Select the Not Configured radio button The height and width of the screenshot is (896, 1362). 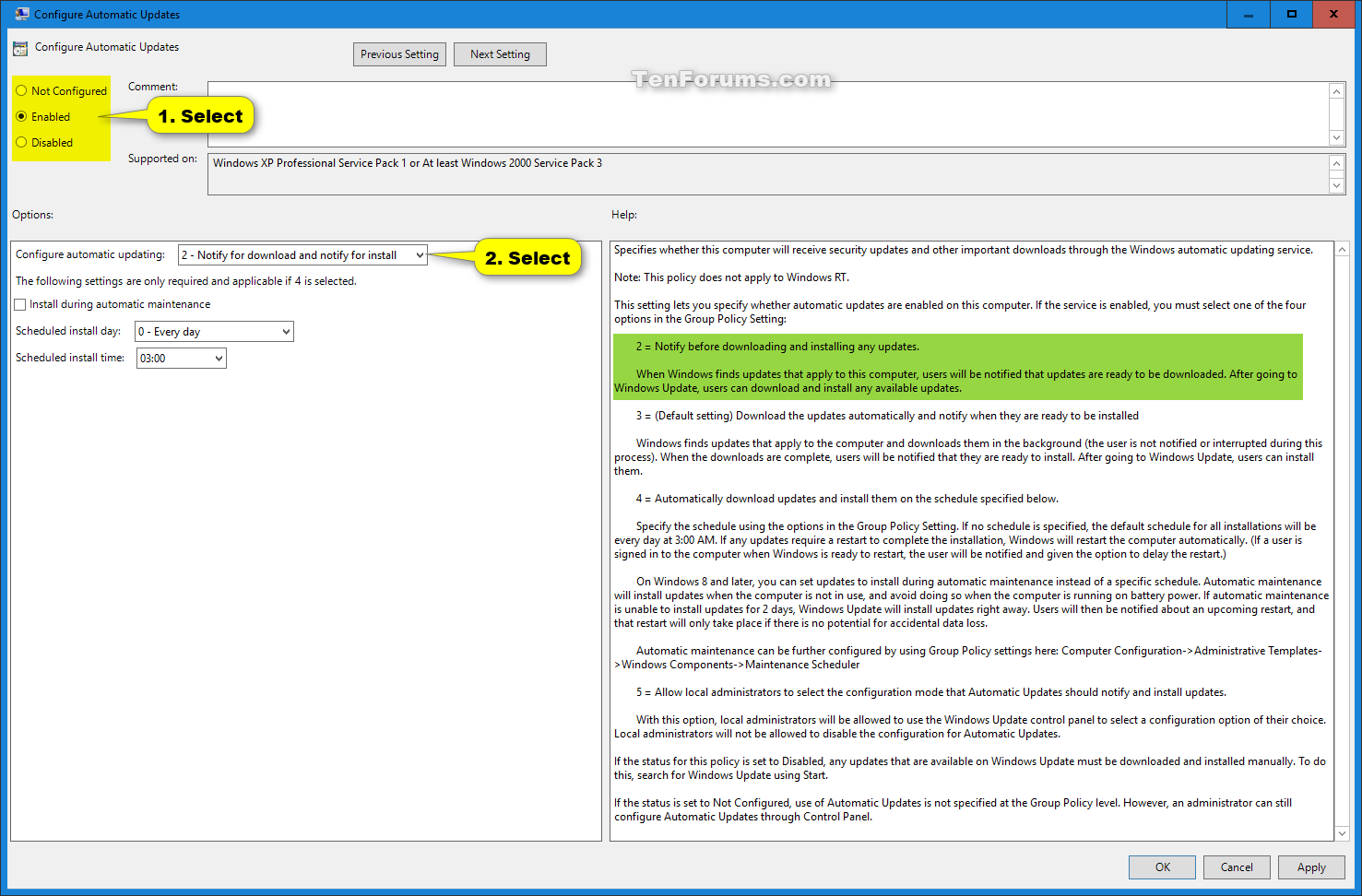(21, 91)
